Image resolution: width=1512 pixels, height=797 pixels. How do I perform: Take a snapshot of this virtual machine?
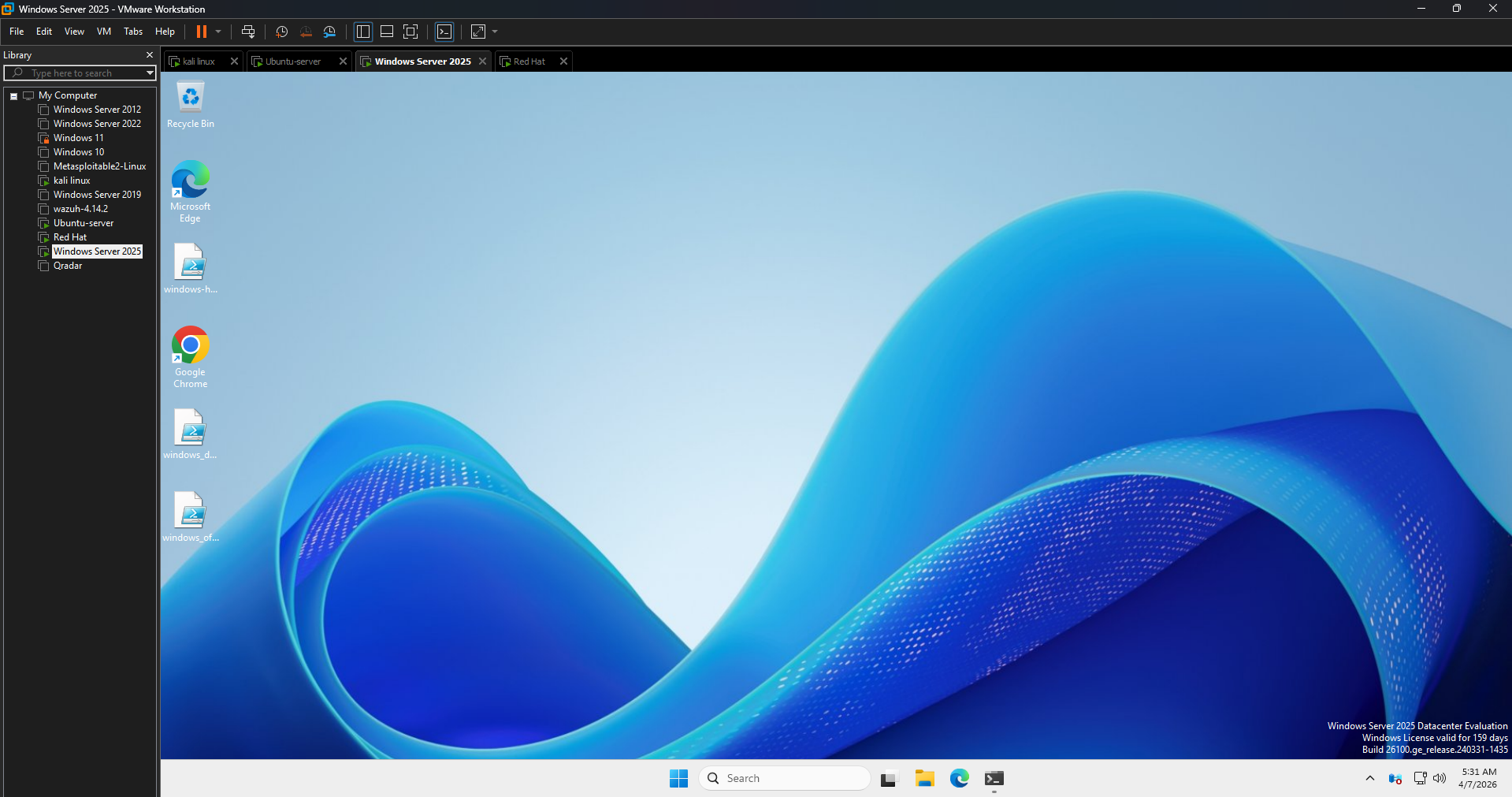tap(281, 32)
